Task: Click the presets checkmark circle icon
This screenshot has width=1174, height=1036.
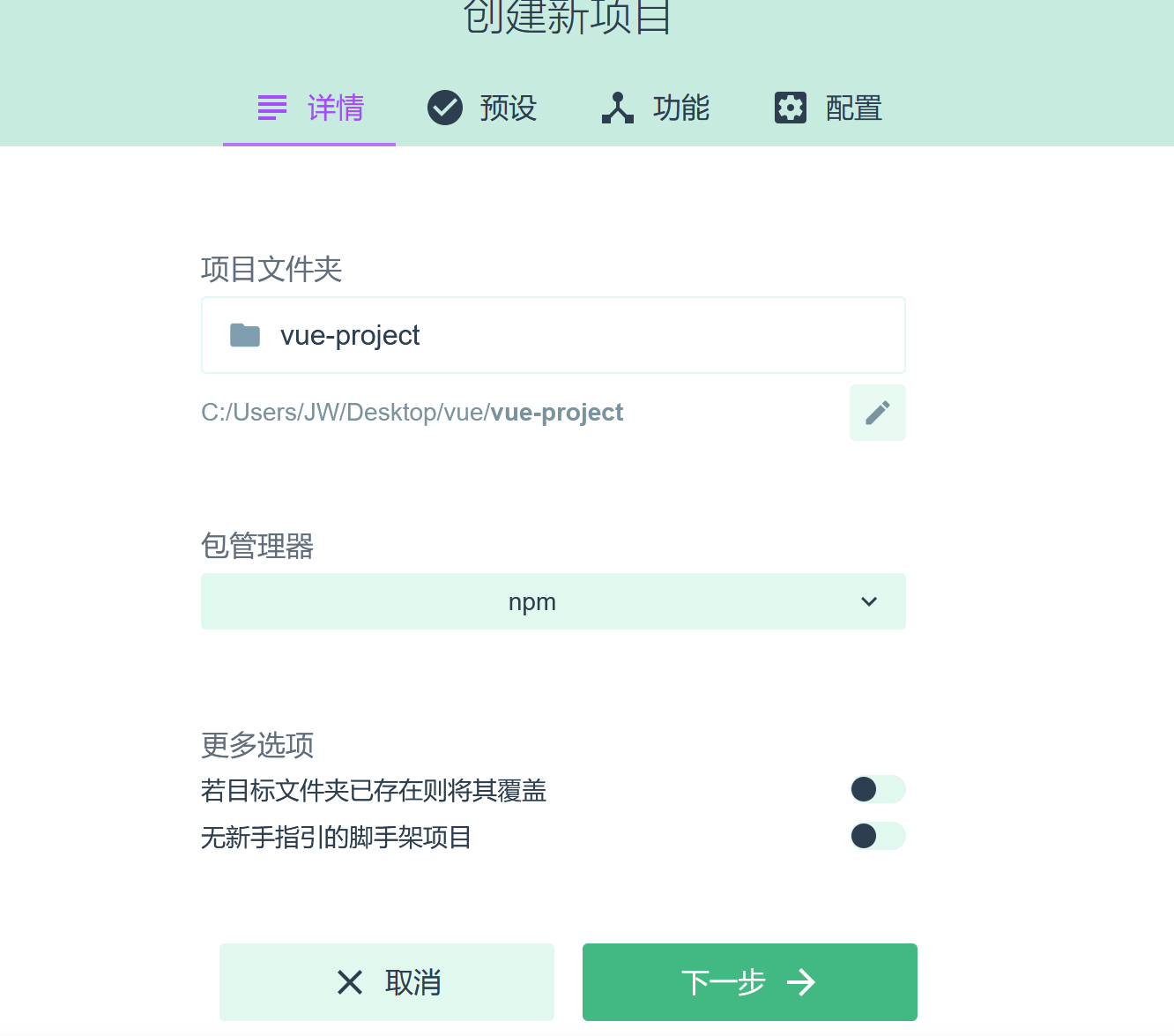Action: click(445, 108)
